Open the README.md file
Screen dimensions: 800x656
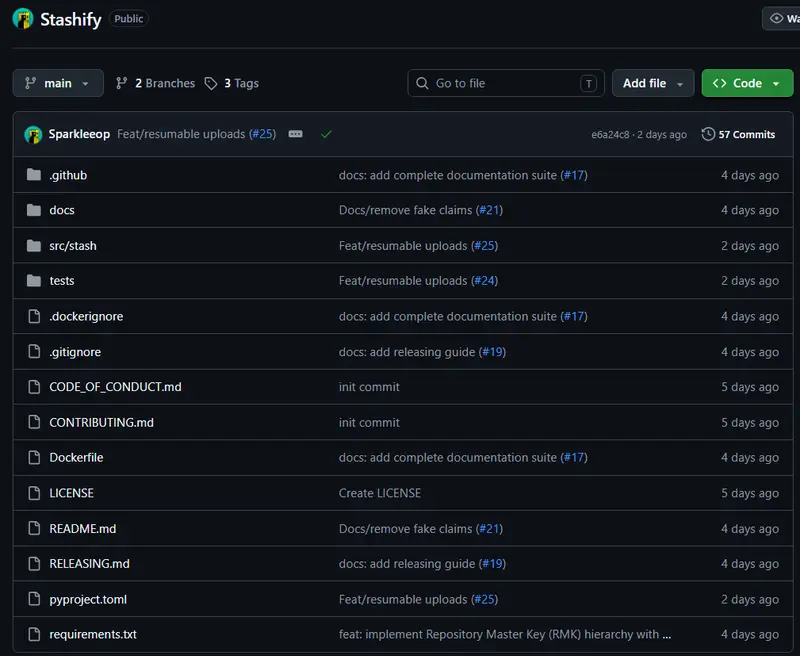coord(83,528)
